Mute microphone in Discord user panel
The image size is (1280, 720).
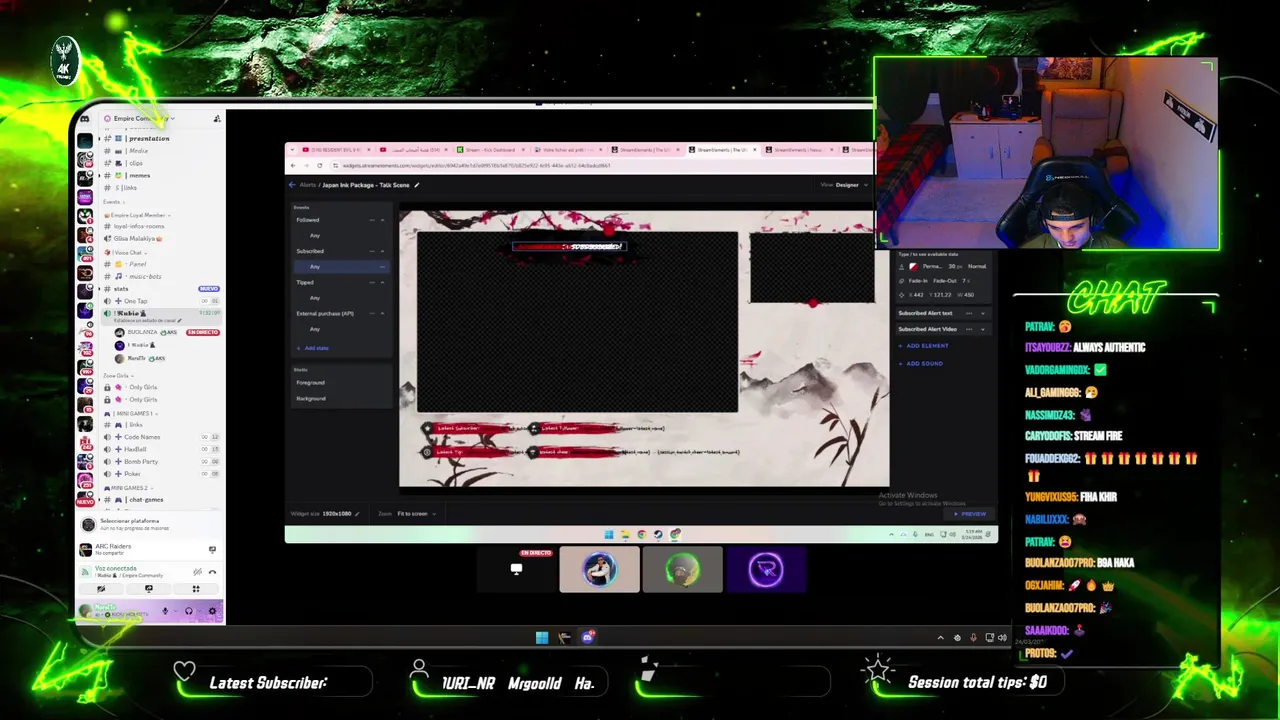165,611
